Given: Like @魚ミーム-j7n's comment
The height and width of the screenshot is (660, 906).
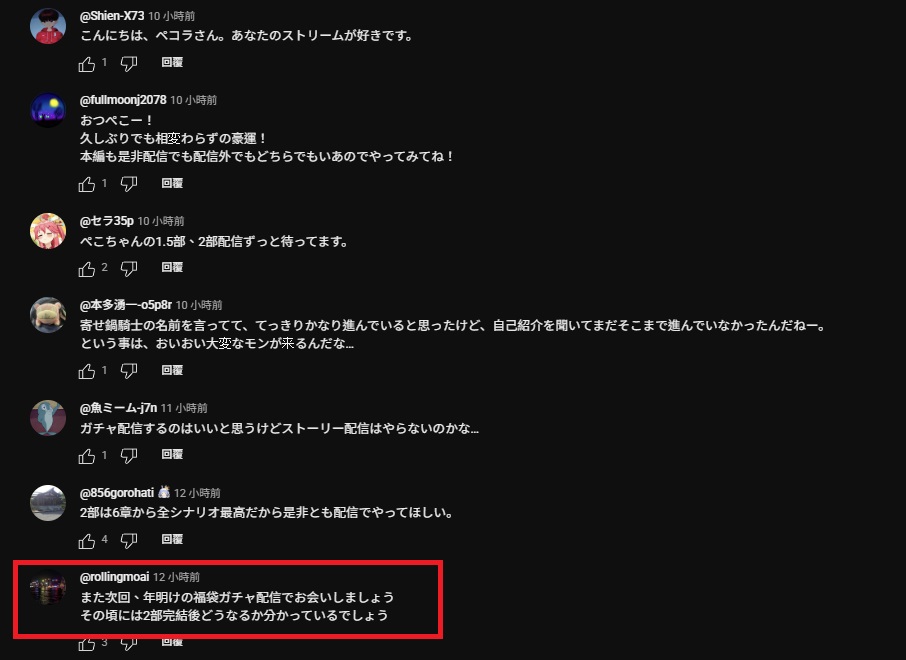Looking at the screenshot, I should pyautogui.click(x=87, y=456).
